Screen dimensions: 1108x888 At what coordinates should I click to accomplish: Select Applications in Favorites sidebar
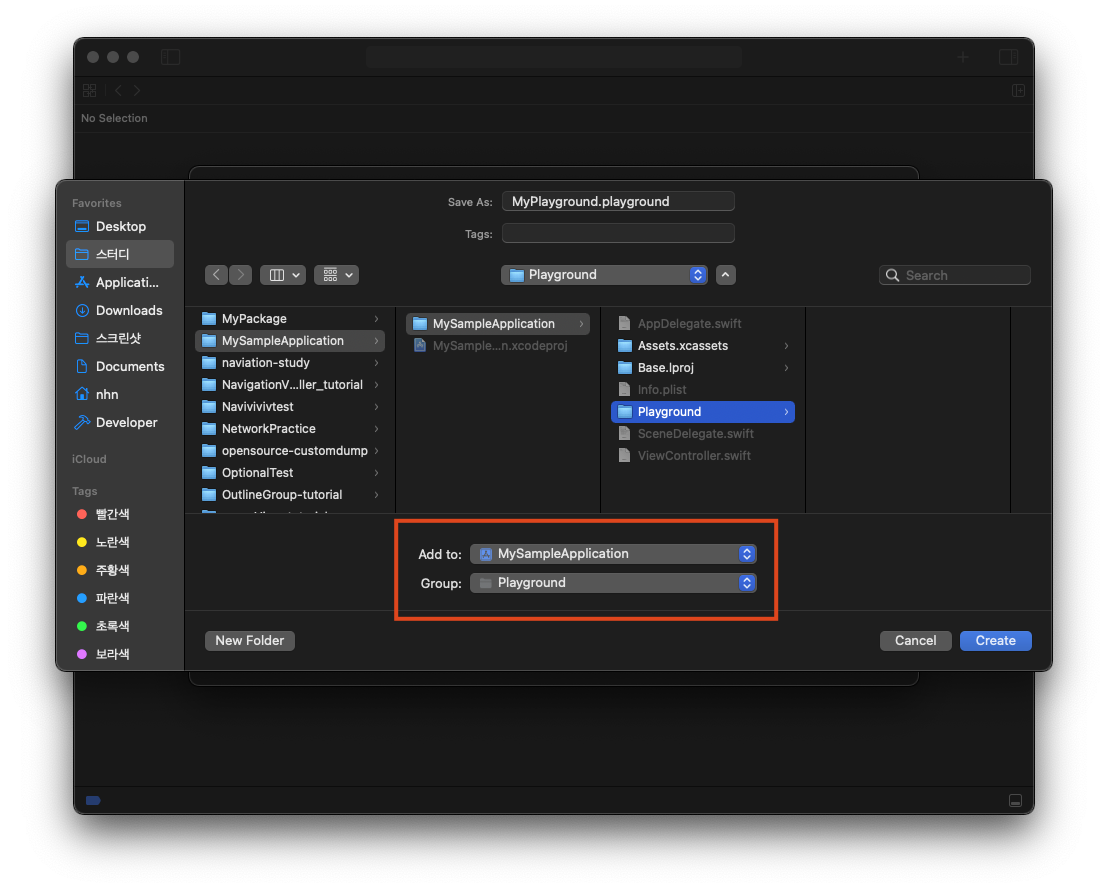tap(120, 283)
